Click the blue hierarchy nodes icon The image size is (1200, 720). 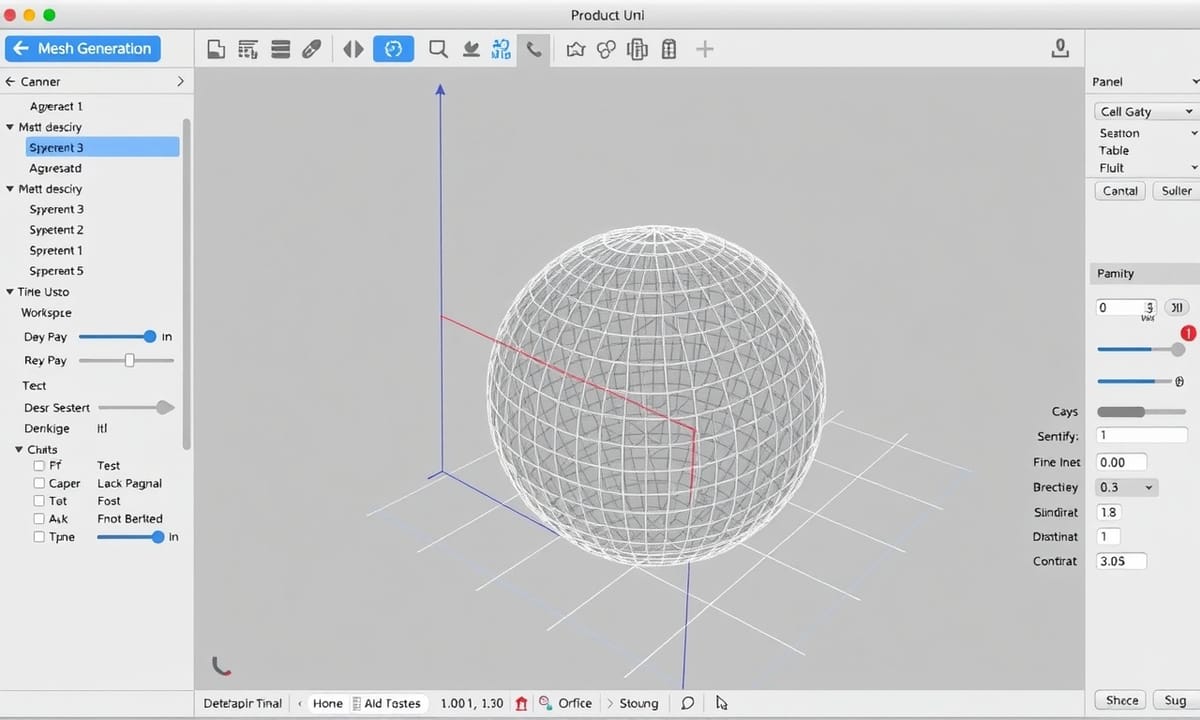click(502, 49)
